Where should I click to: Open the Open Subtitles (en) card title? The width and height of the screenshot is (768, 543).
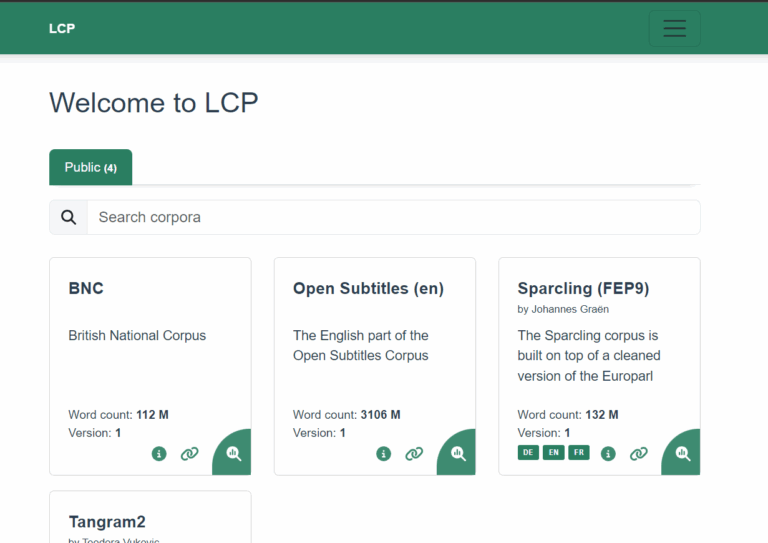pyautogui.click(x=368, y=288)
